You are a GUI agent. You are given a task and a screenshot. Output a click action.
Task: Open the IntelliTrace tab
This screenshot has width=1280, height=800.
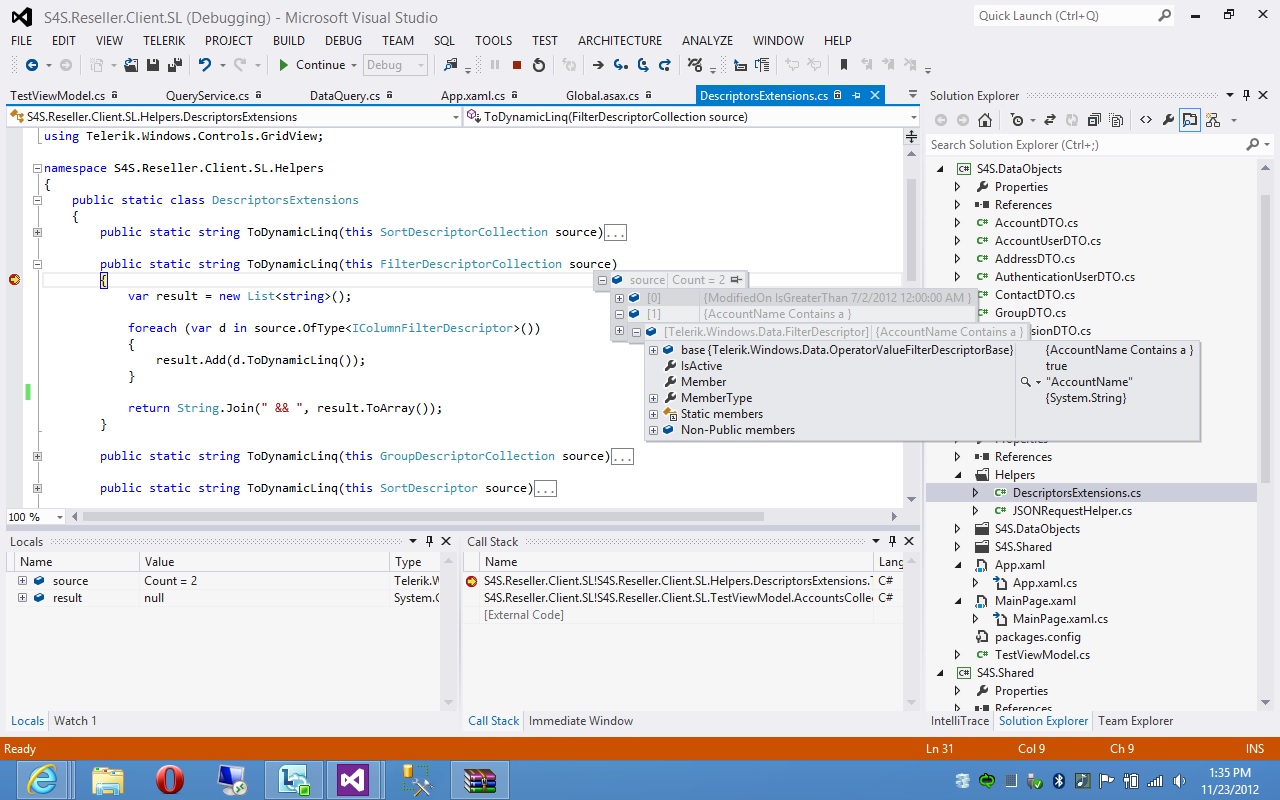coord(959,721)
